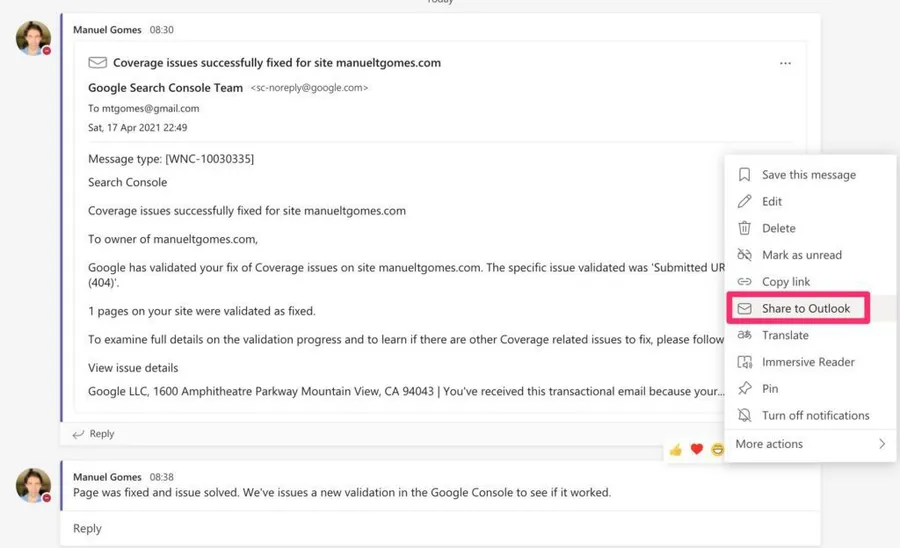React with the laughing face emoji

click(717, 450)
